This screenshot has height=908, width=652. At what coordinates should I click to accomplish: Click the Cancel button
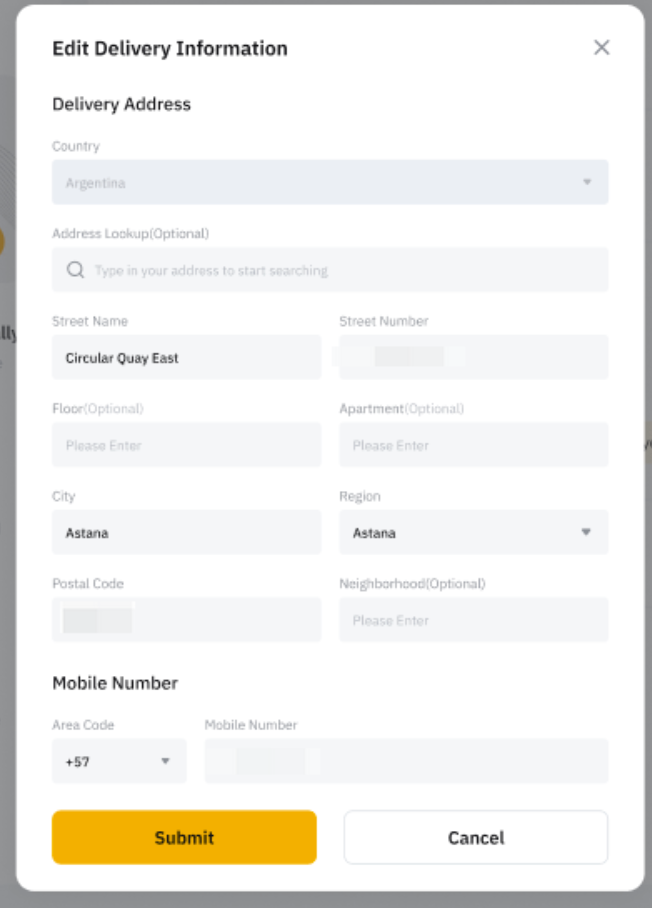(476, 837)
